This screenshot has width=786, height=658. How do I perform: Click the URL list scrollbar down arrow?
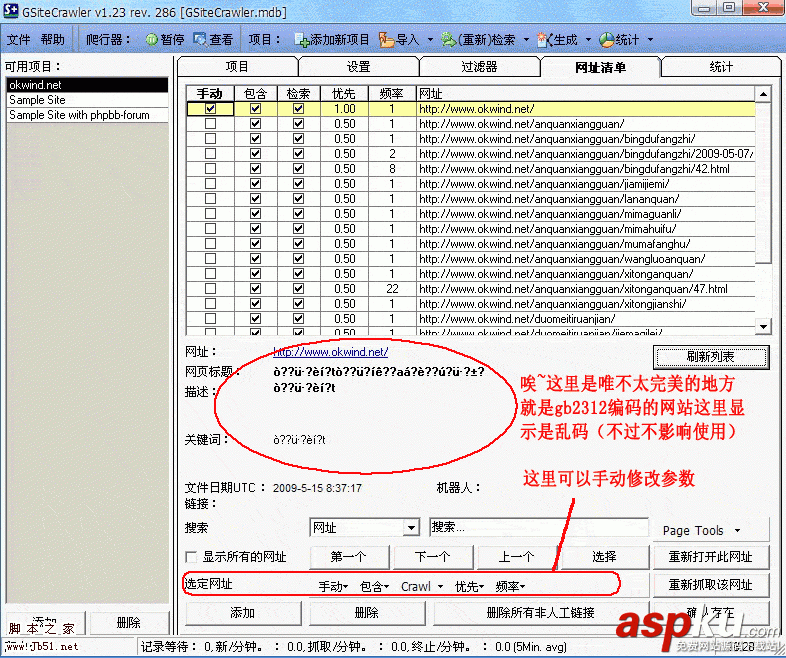[x=764, y=326]
